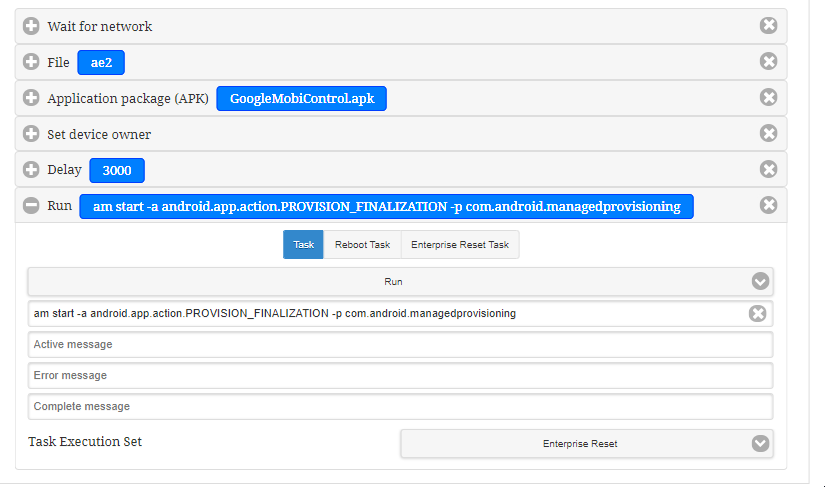Switch to the Reboot Task tab
This screenshot has height=487, width=825.
pyautogui.click(x=363, y=245)
